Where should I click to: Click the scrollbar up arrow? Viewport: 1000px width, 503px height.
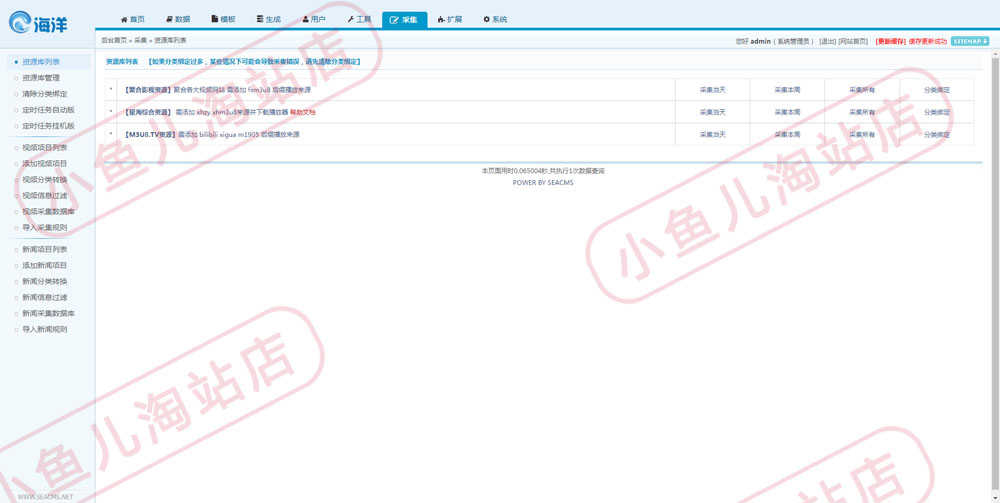(x=995, y=54)
